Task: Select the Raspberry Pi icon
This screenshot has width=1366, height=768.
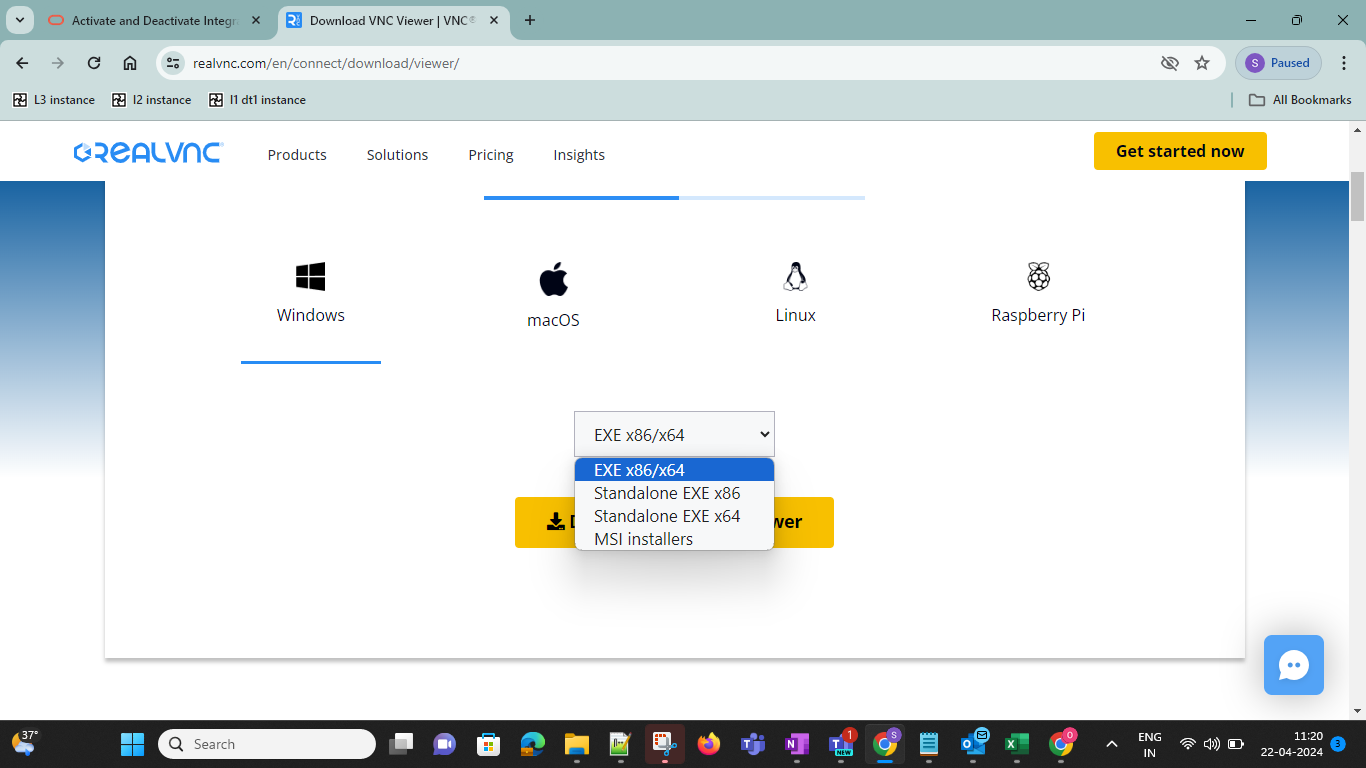Action: tap(1038, 276)
